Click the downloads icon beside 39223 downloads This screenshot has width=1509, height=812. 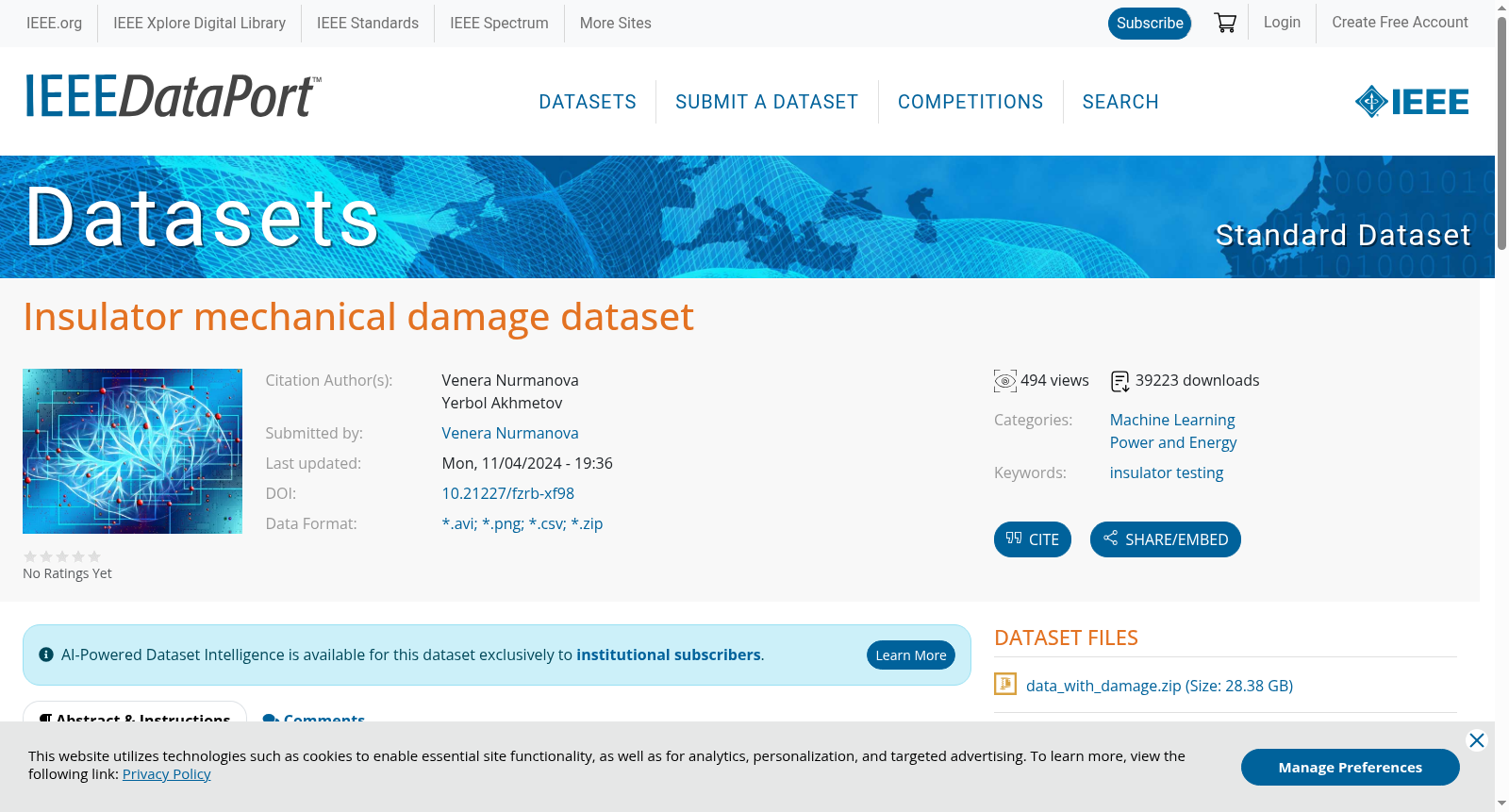coord(1119,381)
